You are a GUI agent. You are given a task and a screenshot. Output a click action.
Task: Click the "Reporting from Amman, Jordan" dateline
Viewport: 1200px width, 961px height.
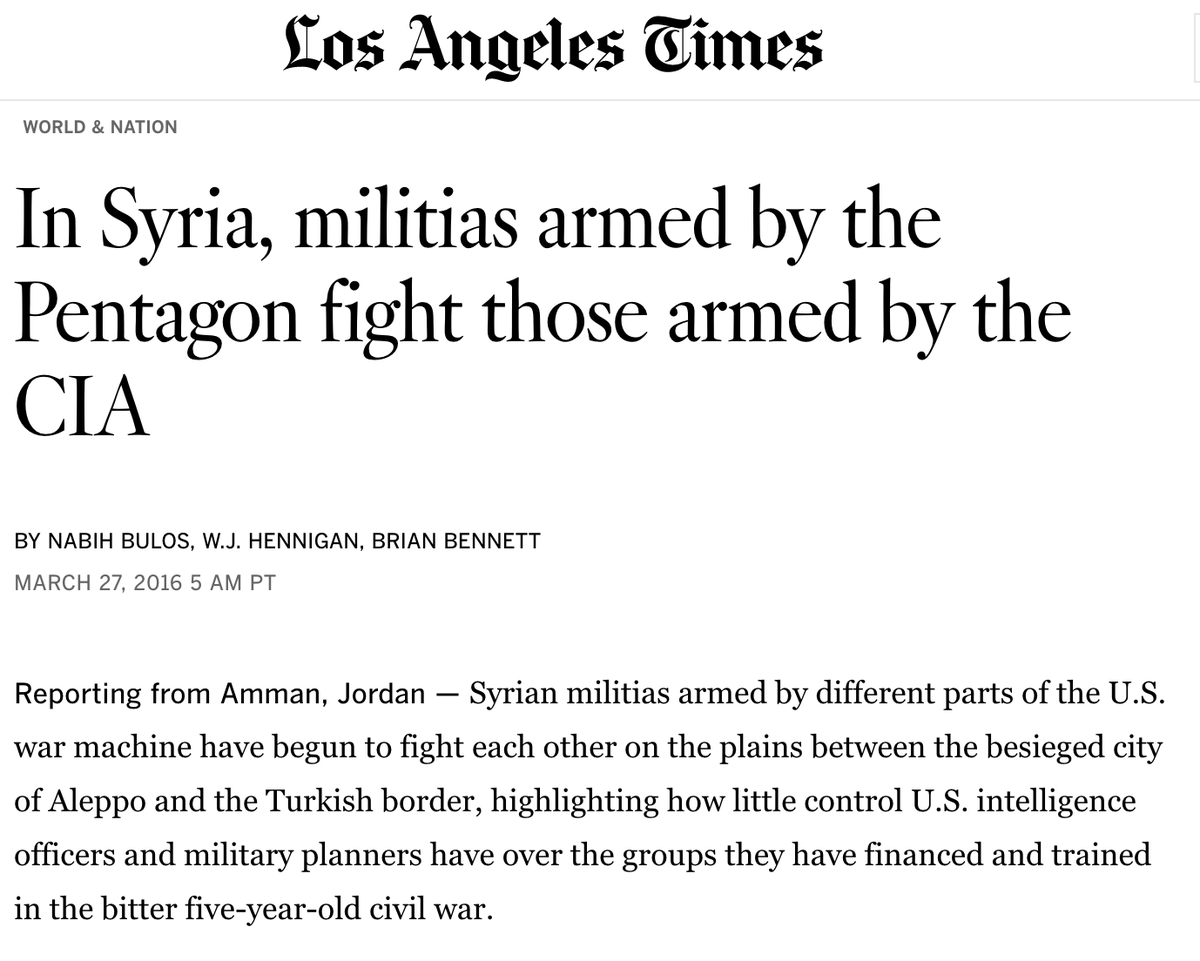point(219,695)
